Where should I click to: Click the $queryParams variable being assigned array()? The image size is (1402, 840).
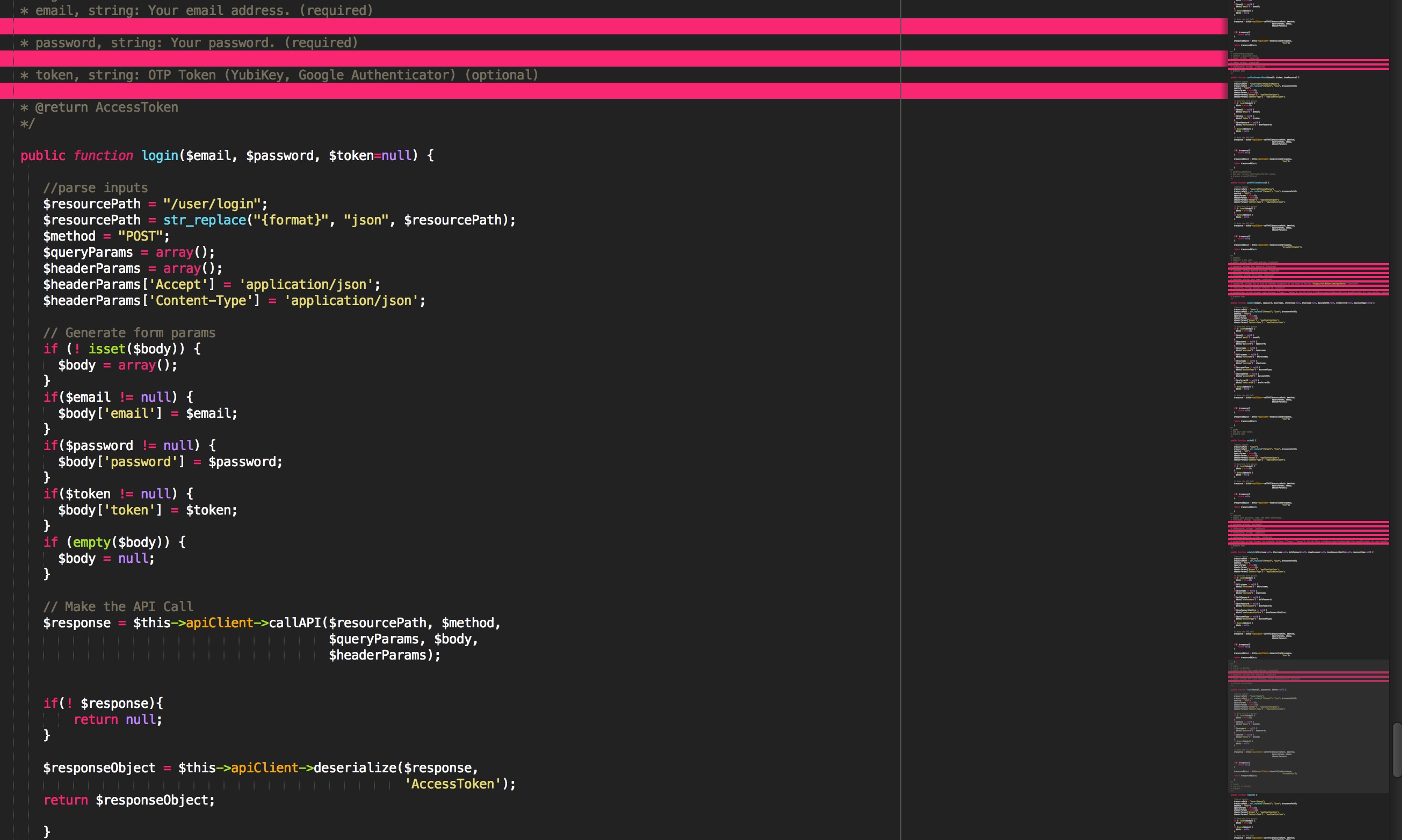[88, 252]
